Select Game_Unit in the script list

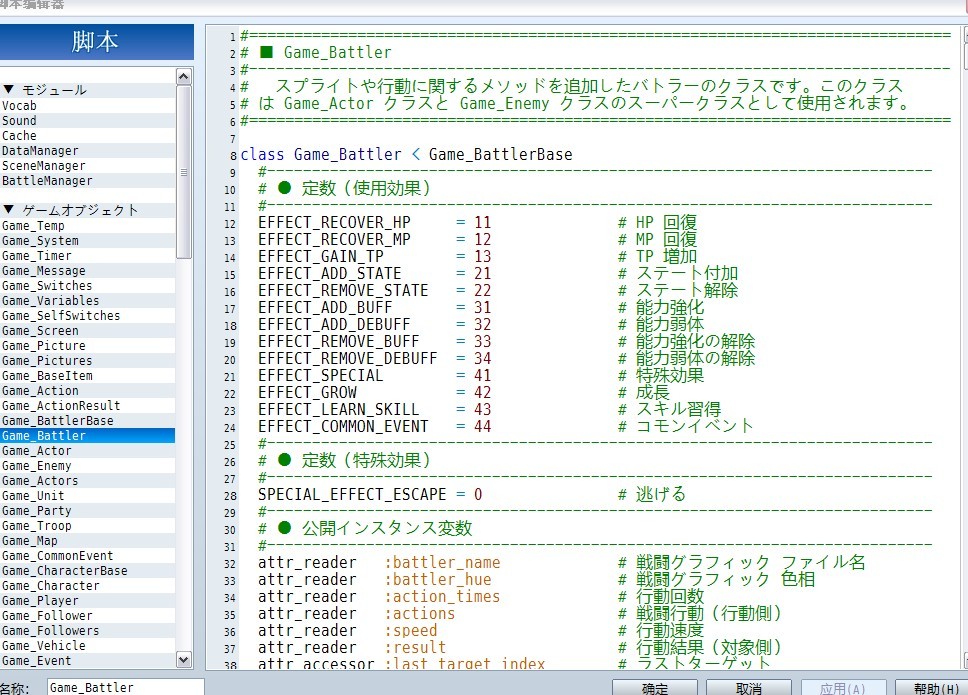88,496
